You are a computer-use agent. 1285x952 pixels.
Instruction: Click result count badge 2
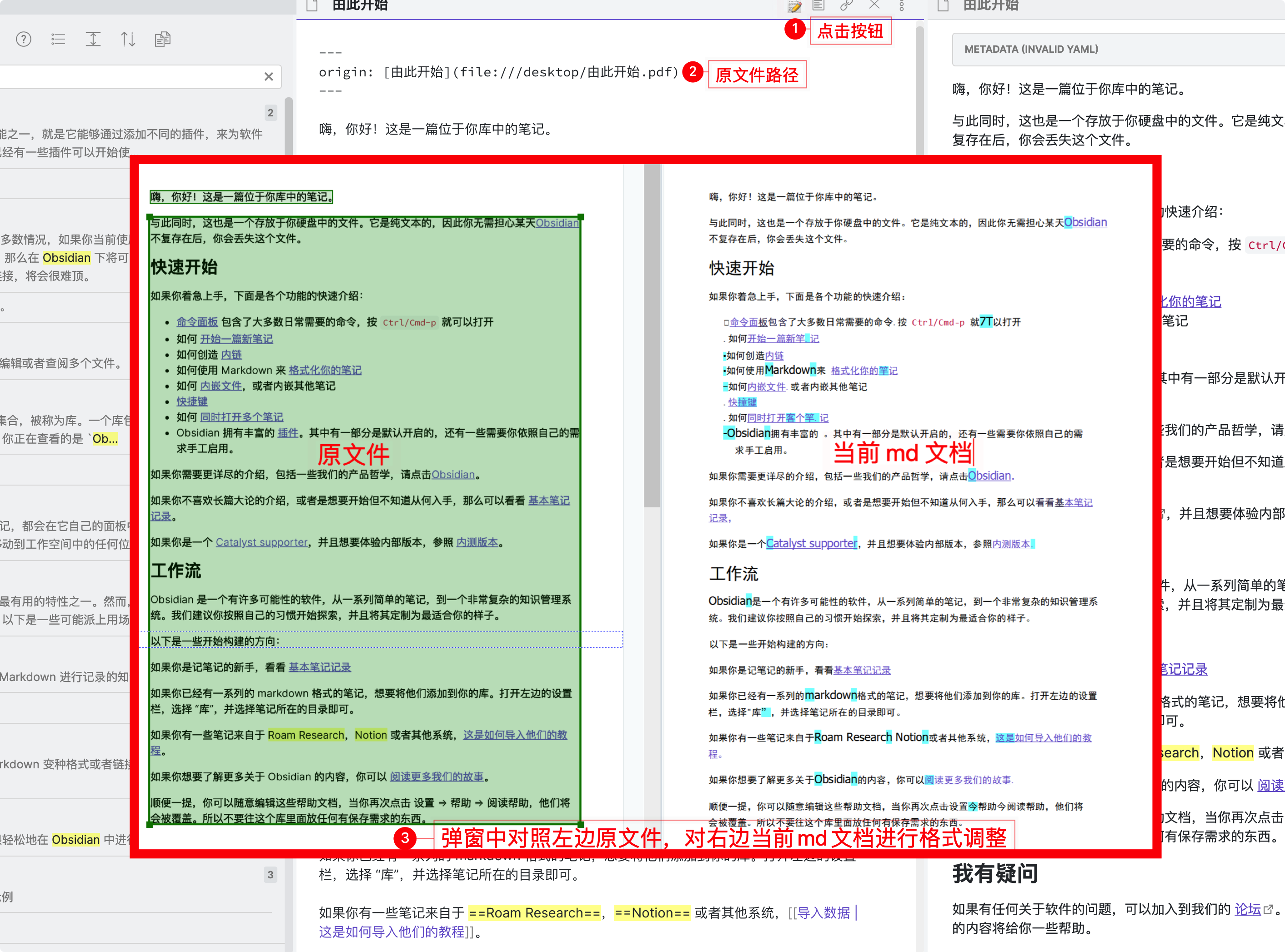270,113
